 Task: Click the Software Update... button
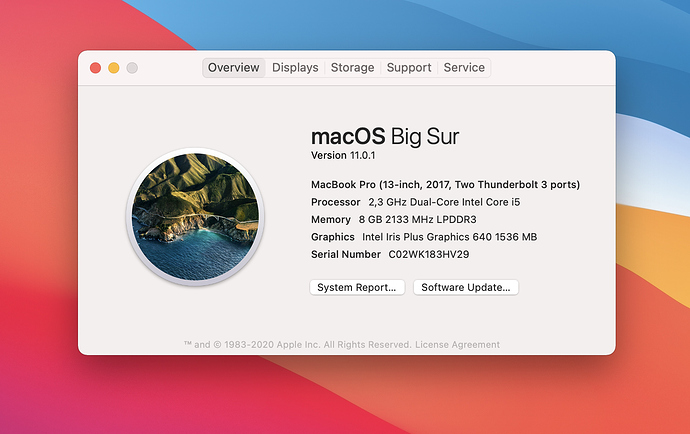(466, 287)
